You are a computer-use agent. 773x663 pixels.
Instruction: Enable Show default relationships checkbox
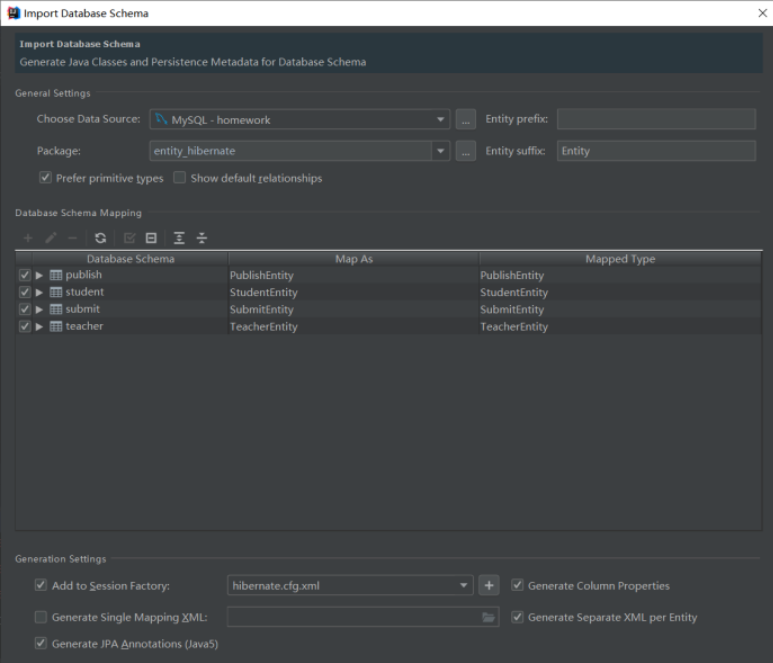point(179,177)
